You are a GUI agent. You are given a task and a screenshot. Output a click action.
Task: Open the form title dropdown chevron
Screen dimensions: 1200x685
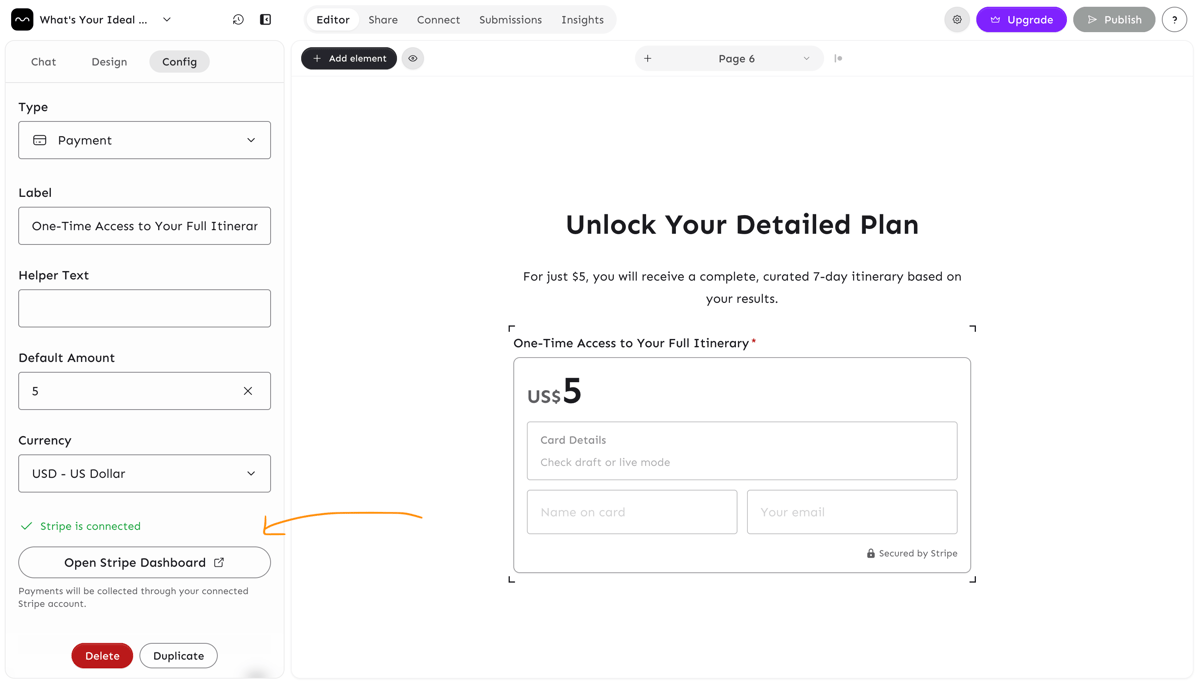click(167, 20)
